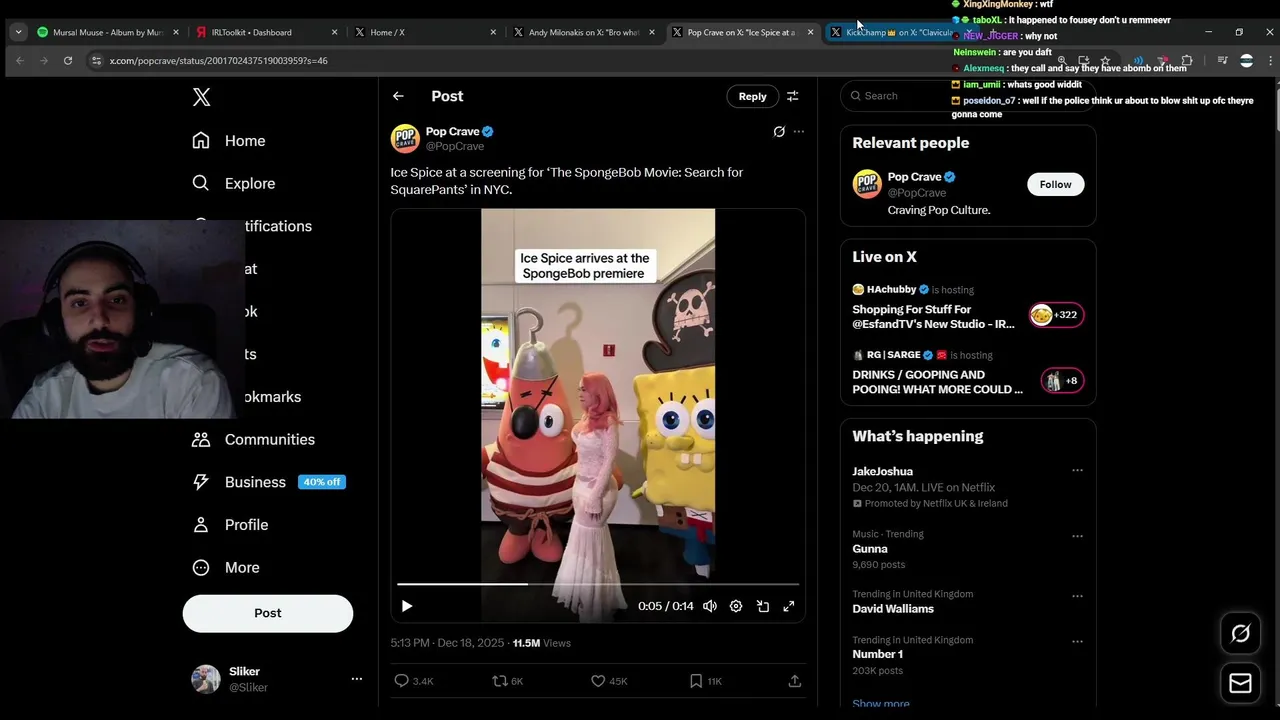
Task: View site information icon in address bar
Action: 96,61
